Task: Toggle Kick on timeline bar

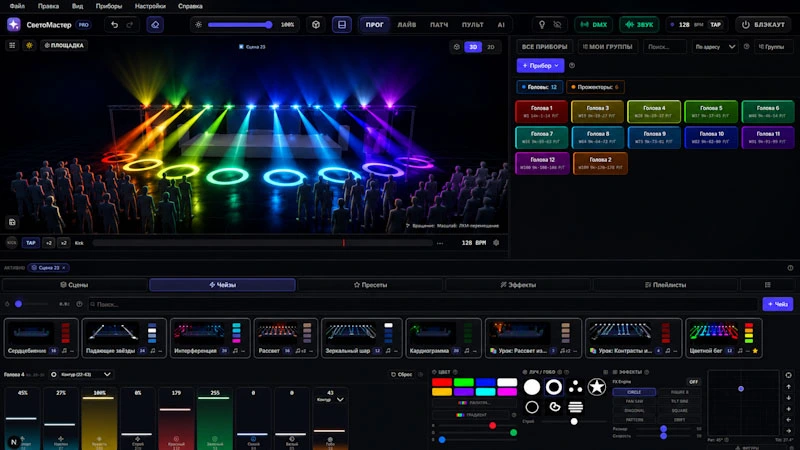Action: [x=79, y=243]
